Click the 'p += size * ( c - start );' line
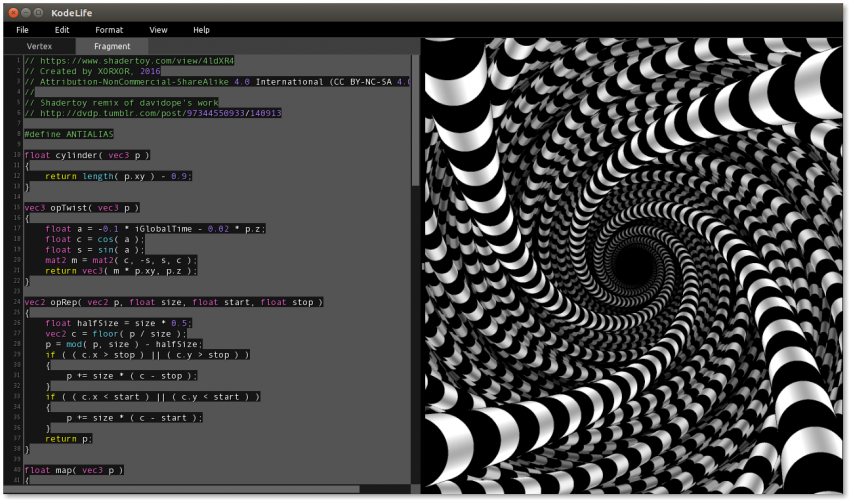The height and width of the screenshot is (500, 849). click(134, 418)
